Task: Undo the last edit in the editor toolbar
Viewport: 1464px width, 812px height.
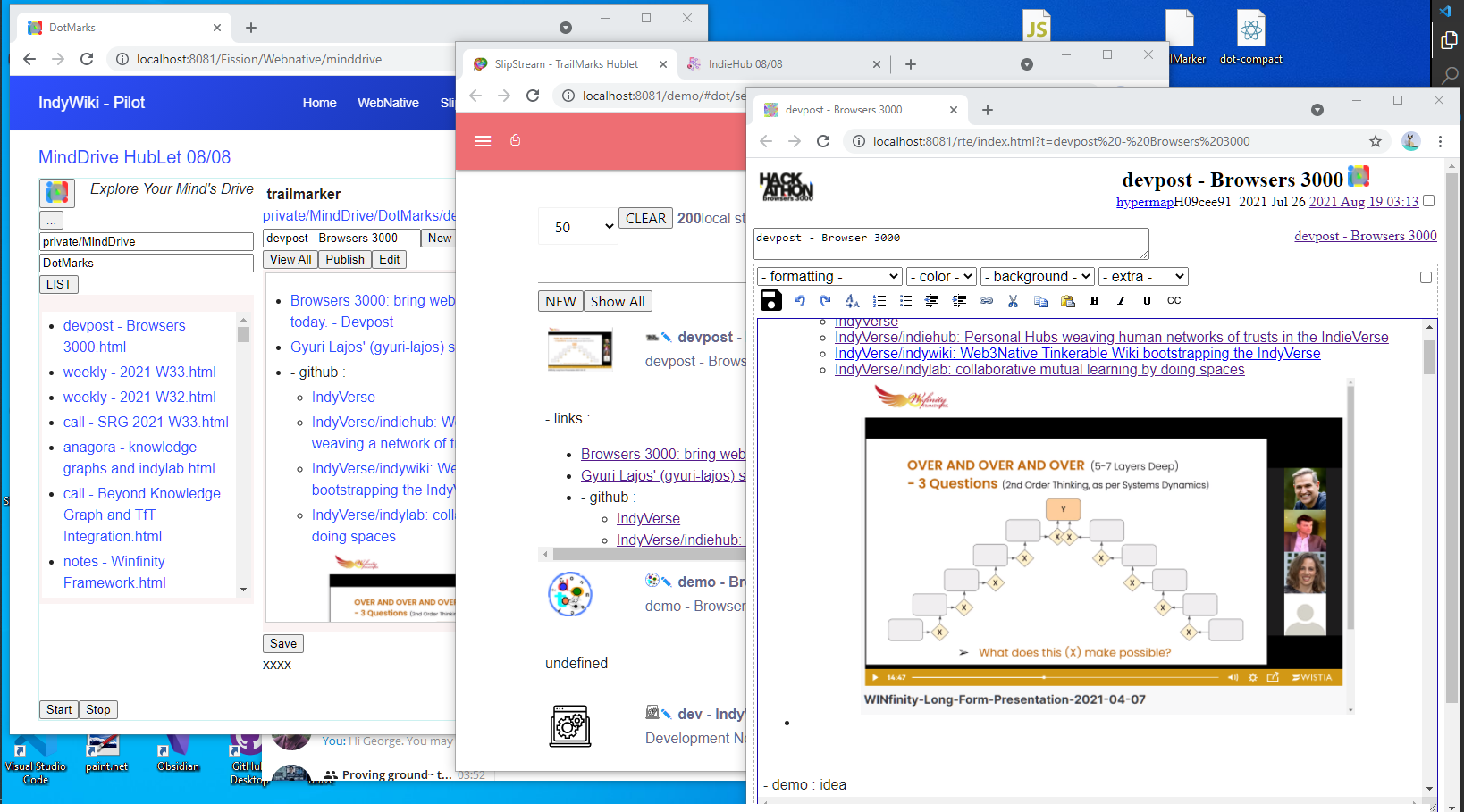Action: click(x=800, y=301)
